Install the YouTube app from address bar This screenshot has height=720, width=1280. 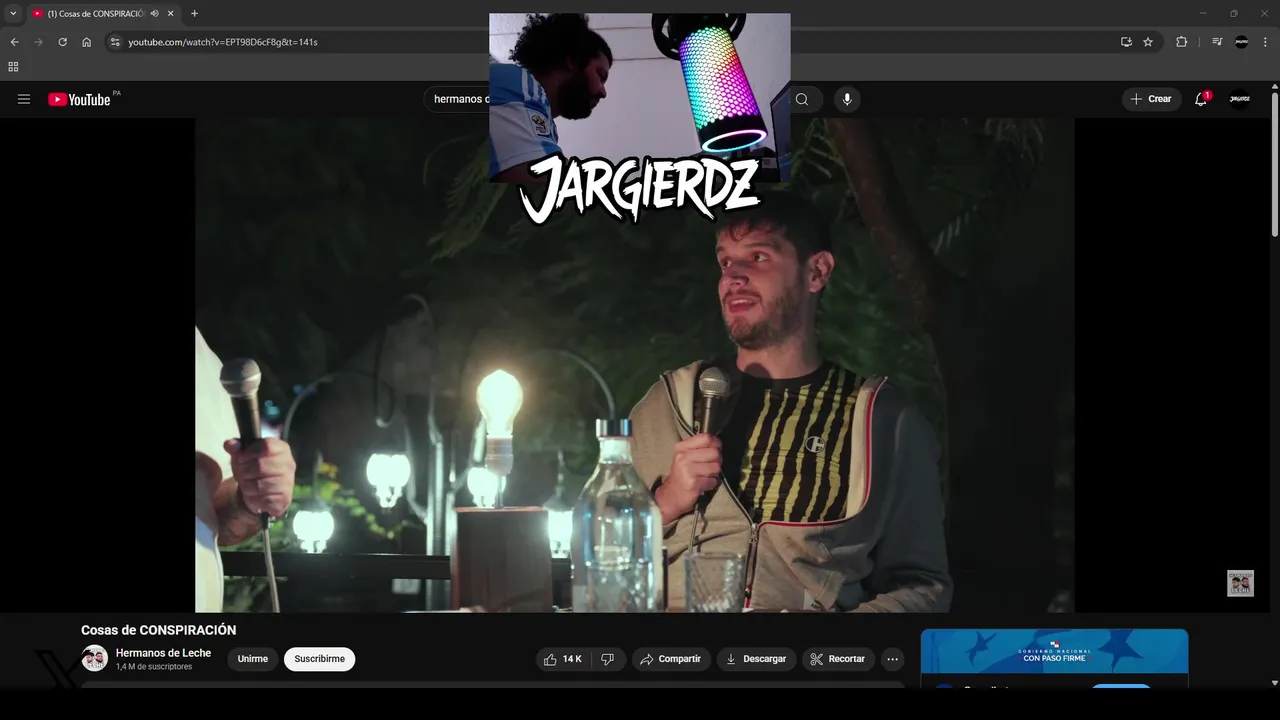coord(1126,42)
